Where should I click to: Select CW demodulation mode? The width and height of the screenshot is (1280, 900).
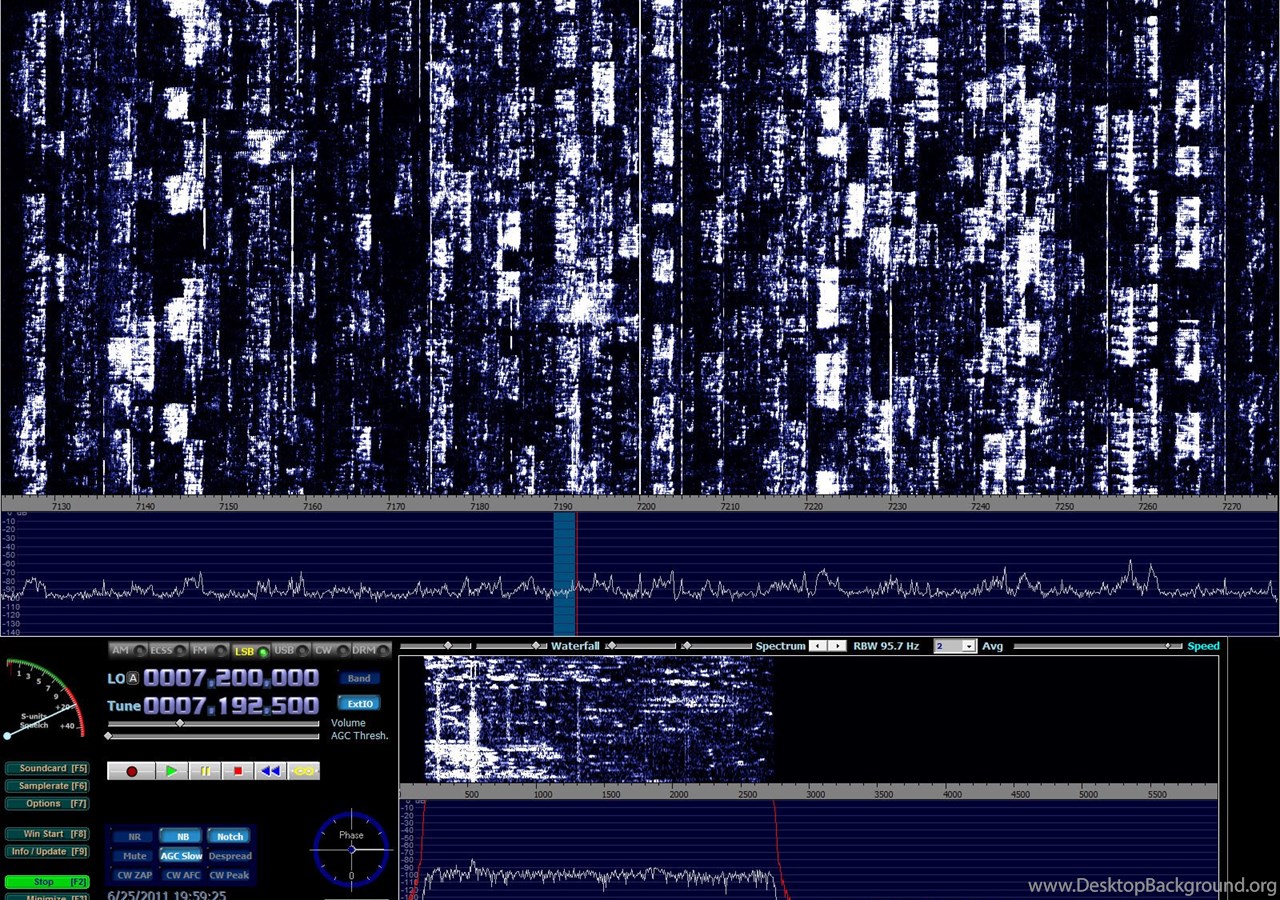[x=330, y=650]
